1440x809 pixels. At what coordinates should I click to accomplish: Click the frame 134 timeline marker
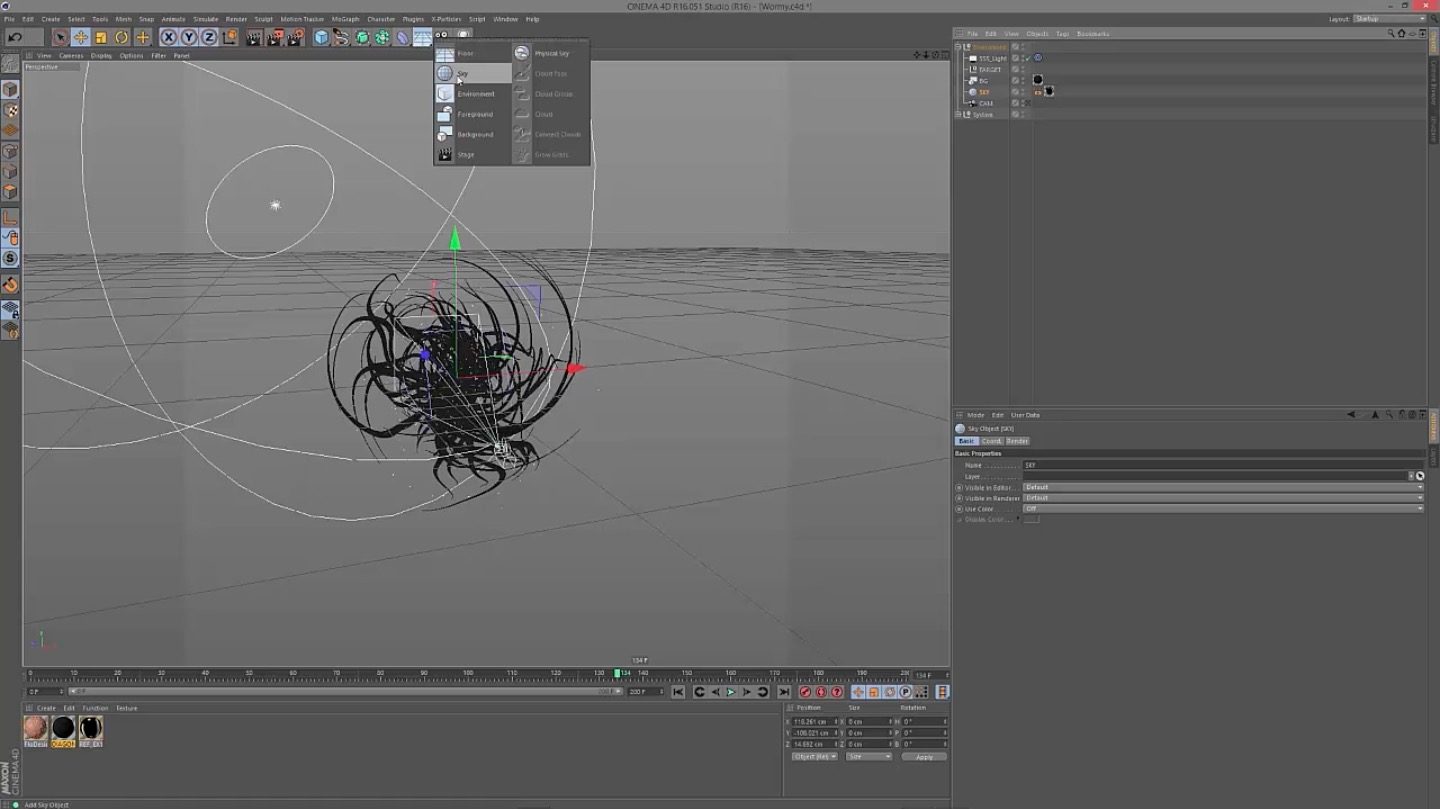[617, 673]
